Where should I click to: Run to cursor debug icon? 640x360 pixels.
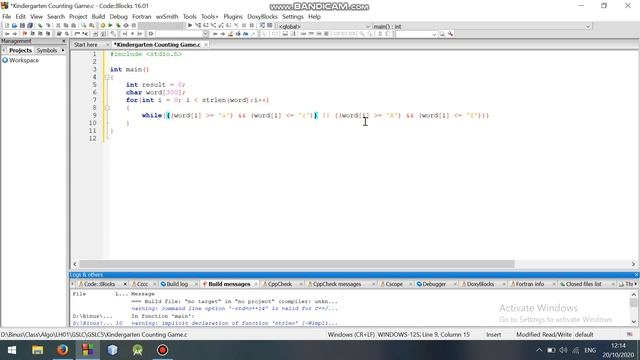pyautogui.click(x=198, y=26)
